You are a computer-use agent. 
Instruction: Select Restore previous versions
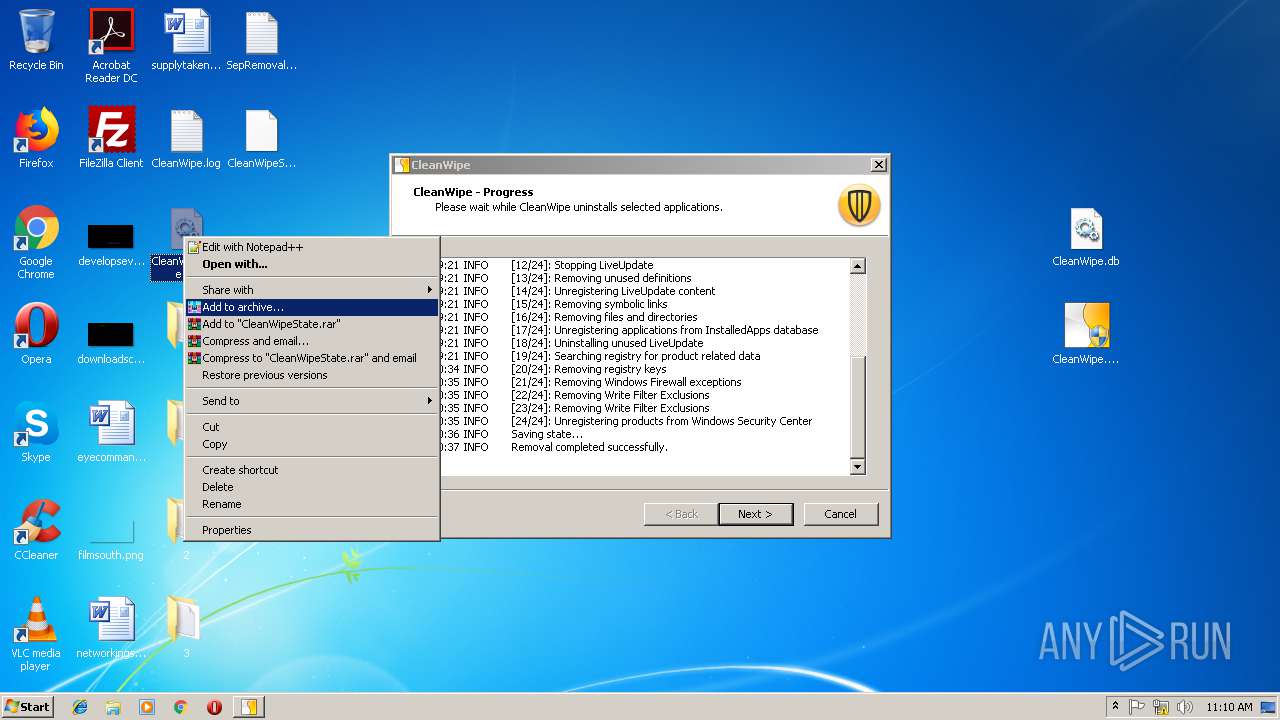[x=312, y=375]
